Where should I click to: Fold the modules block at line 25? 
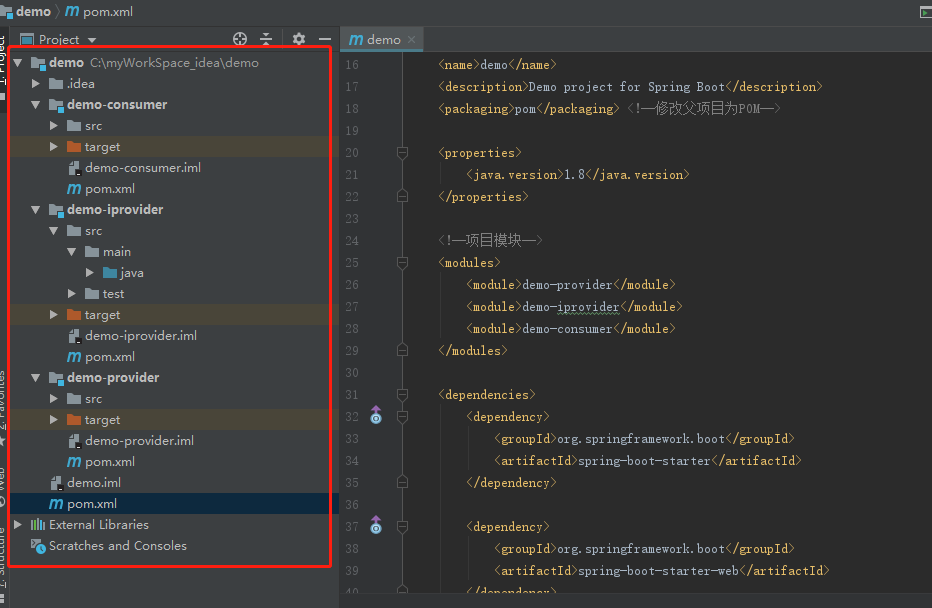click(x=402, y=263)
